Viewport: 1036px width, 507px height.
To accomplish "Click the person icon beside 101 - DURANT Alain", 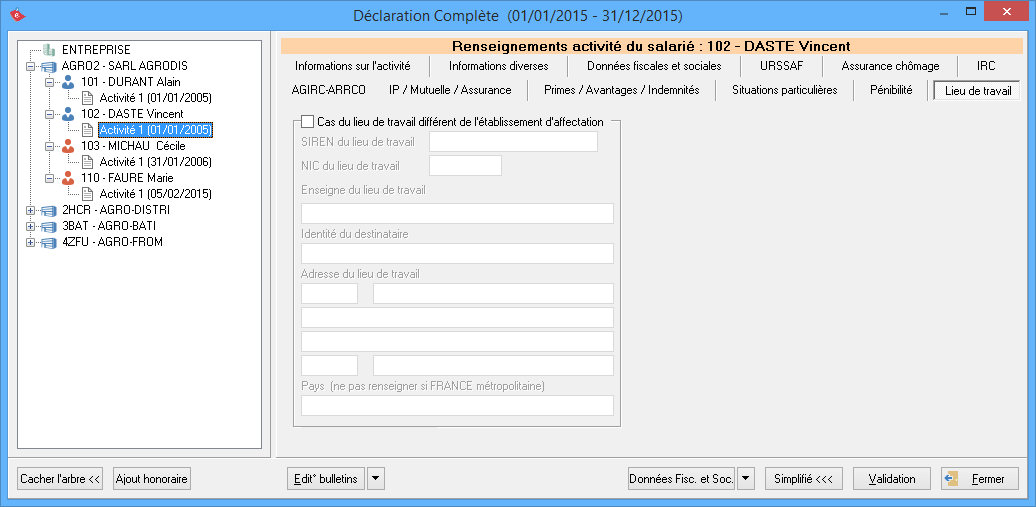I will tap(68, 82).
